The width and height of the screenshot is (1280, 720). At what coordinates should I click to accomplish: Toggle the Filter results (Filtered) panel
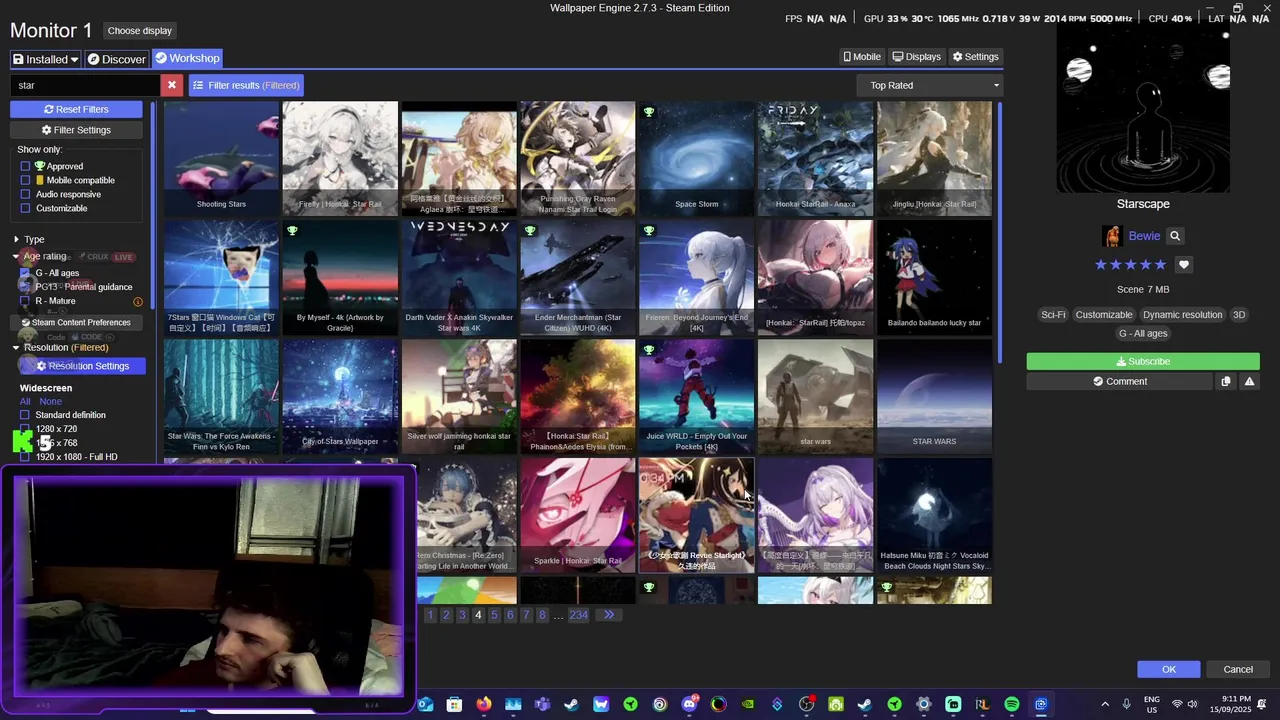(x=246, y=85)
